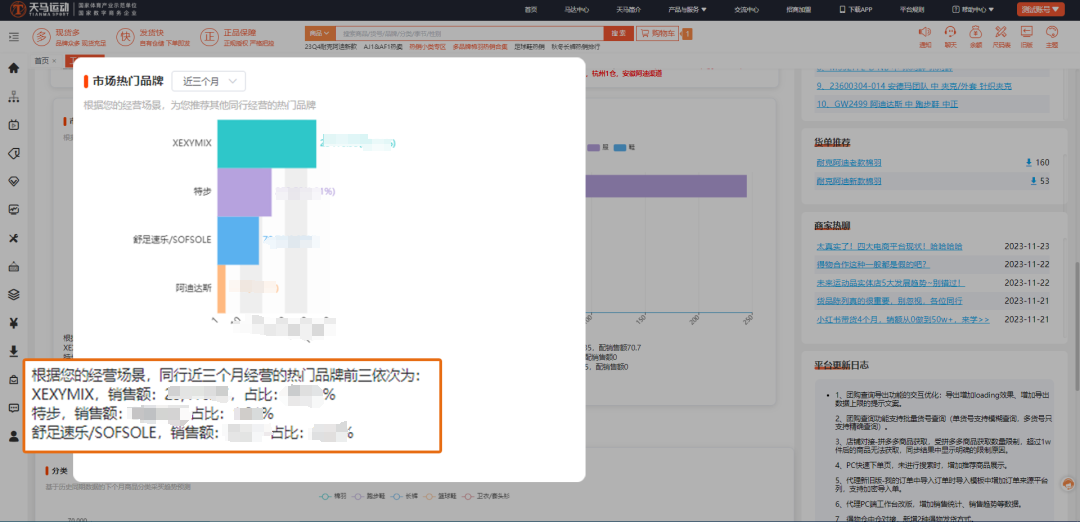Open the sidebar shop bag icon

coord(13,379)
